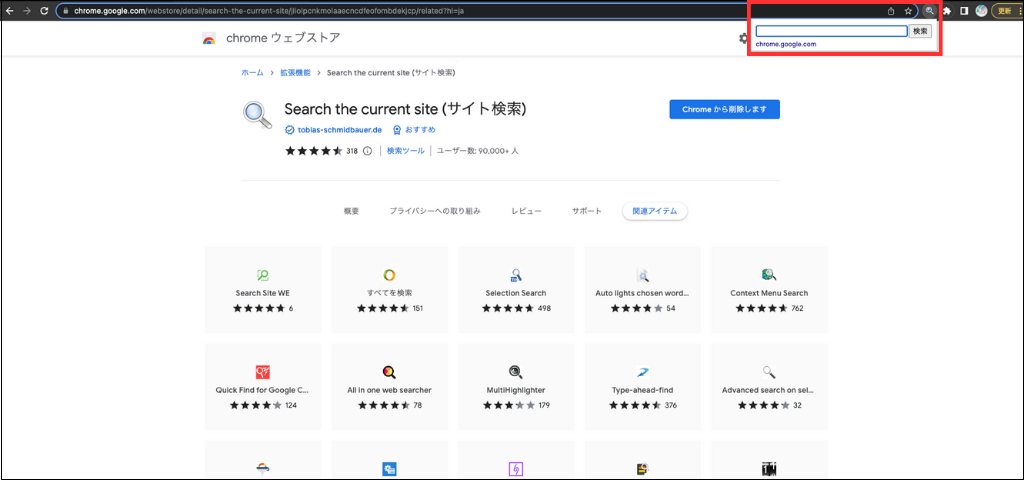This screenshot has width=1024, height=480.
Task: Open the Advanced search on selection icon
Action: (x=769, y=372)
